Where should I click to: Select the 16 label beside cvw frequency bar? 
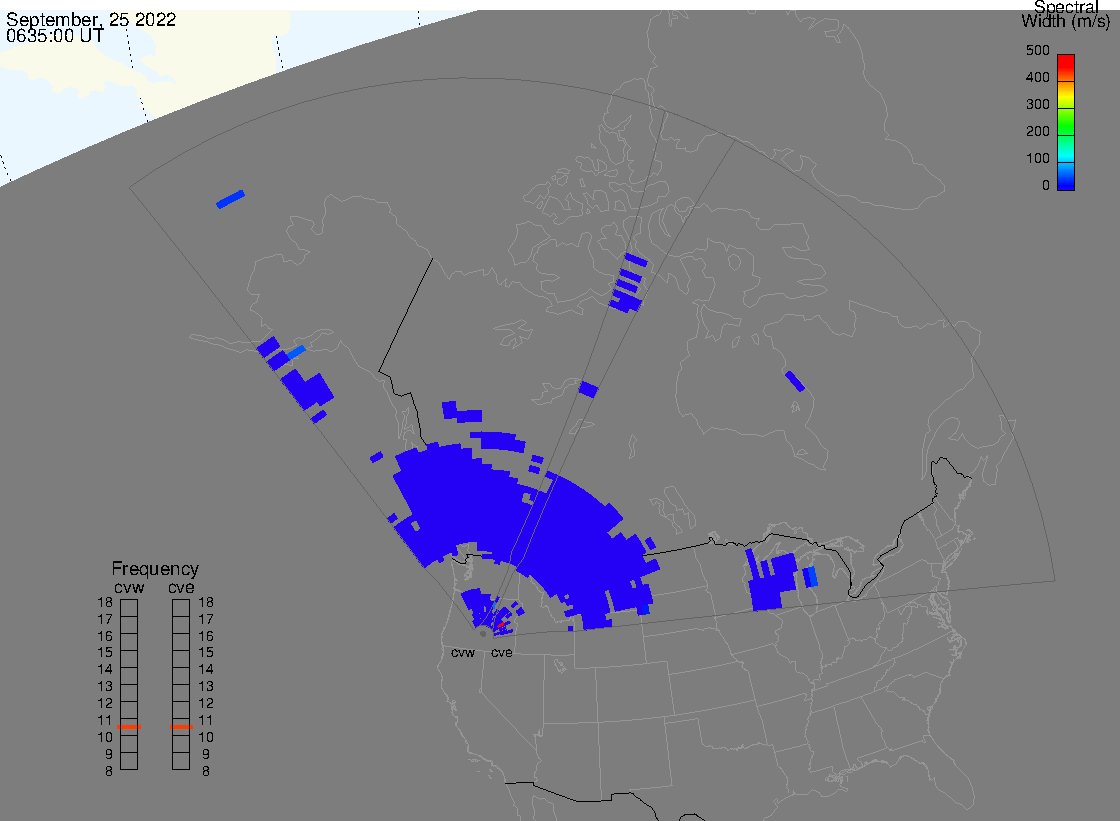pyautogui.click(x=105, y=636)
